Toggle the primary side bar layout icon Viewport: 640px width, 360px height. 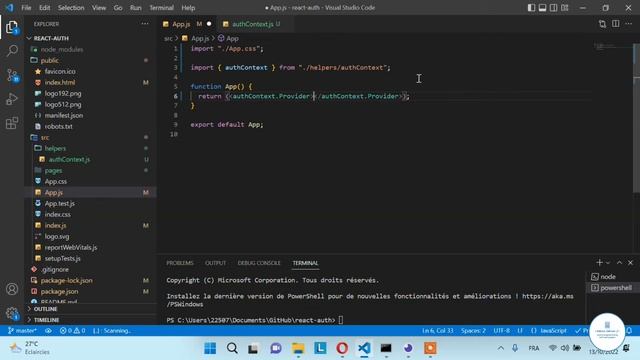click(531, 8)
